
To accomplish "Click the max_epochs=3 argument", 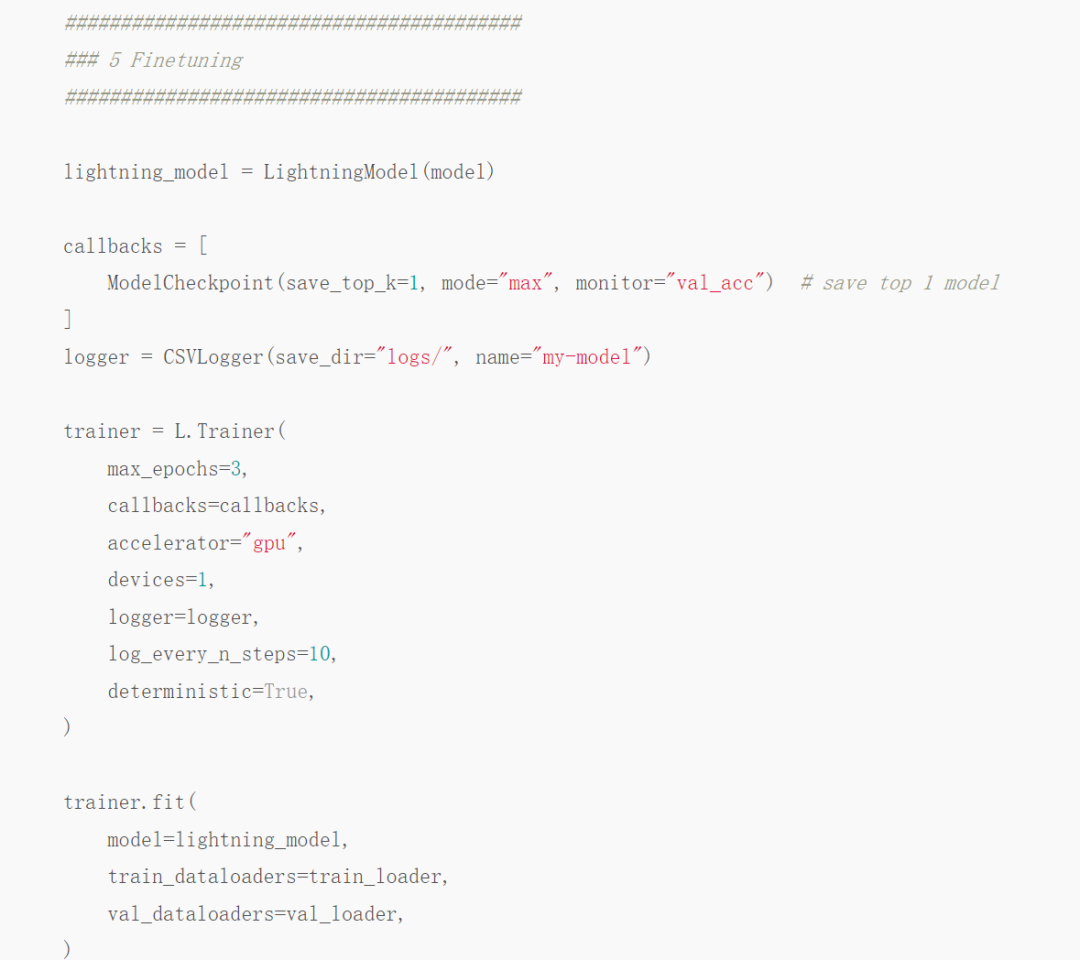I will tap(176, 468).
